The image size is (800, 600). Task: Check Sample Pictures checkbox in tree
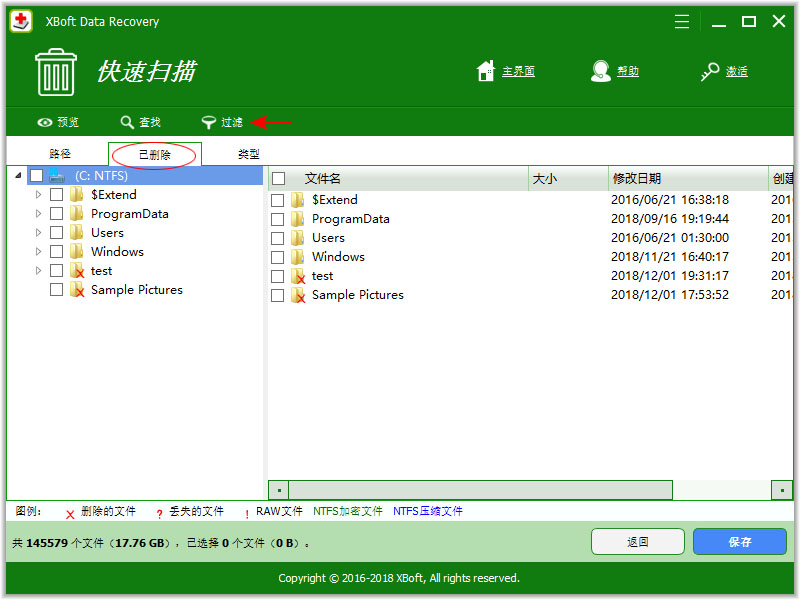(57, 289)
